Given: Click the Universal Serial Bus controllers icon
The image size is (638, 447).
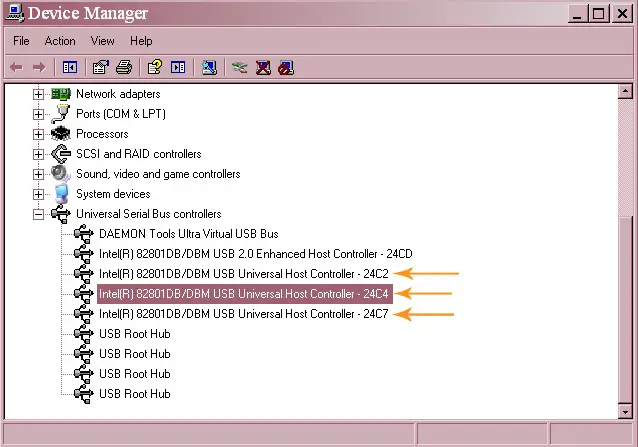Looking at the screenshot, I should click(61, 214).
